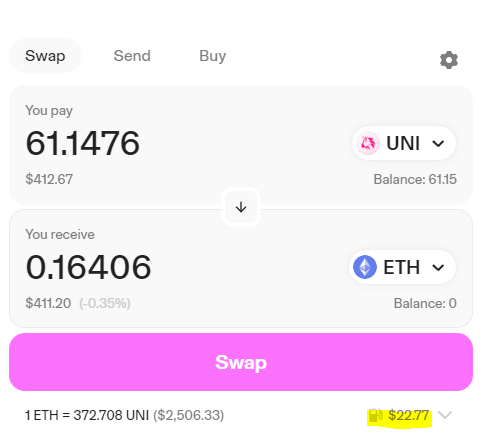Open swap settings gear icon
The height and width of the screenshot is (440, 485).
click(449, 60)
